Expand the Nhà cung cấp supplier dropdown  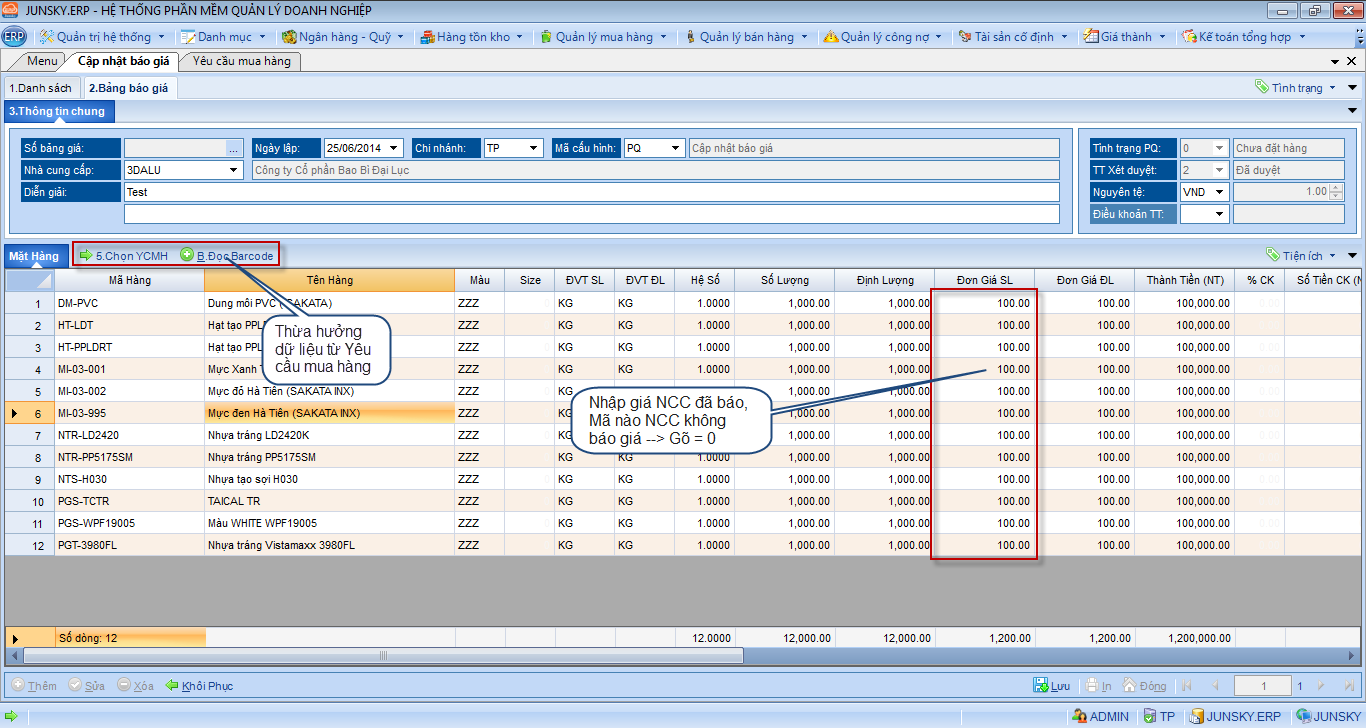tap(234, 170)
